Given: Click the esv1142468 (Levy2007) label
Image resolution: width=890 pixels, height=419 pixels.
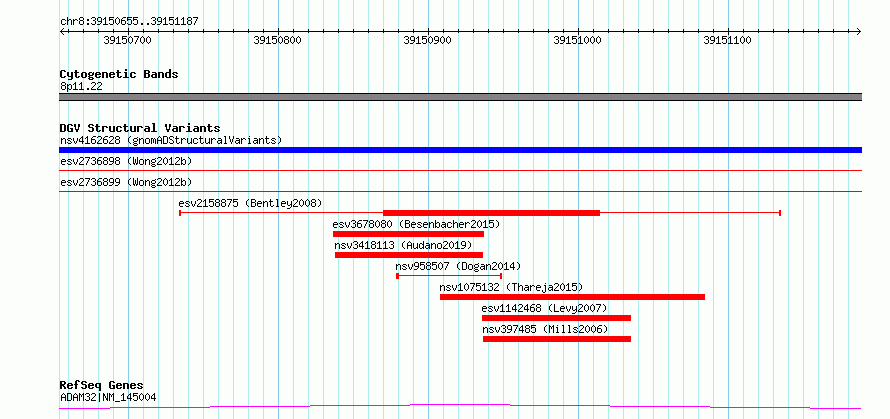Looking at the screenshot, I should click(544, 308).
